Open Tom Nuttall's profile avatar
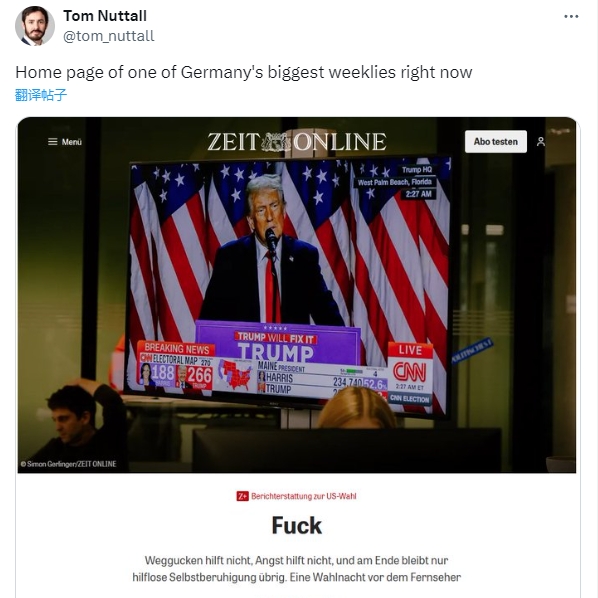The width and height of the screenshot is (598, 598). click(x=35, y=26)
